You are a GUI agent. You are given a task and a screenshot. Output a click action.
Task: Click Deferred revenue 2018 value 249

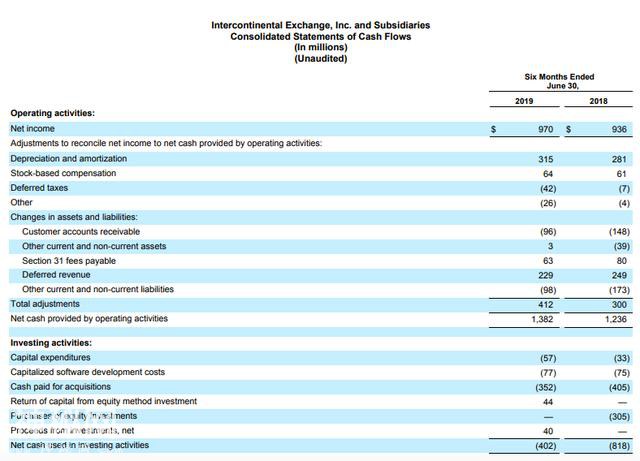click(619, 276)
